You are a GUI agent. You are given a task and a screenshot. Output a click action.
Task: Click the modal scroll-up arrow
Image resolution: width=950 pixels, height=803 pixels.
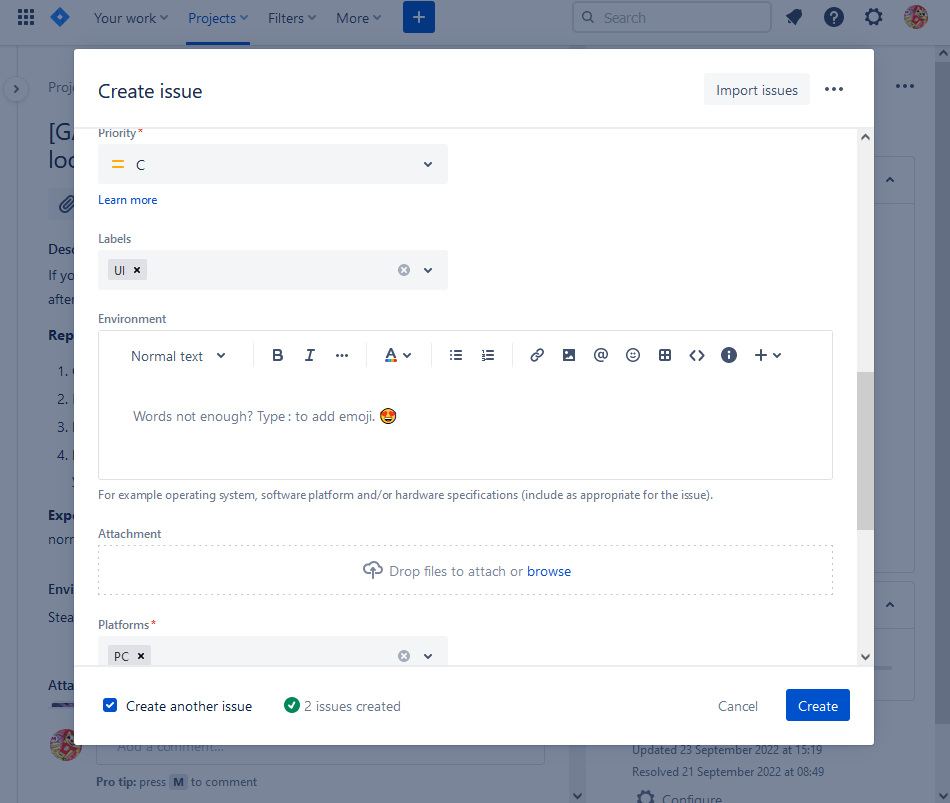tap(865, 137)
